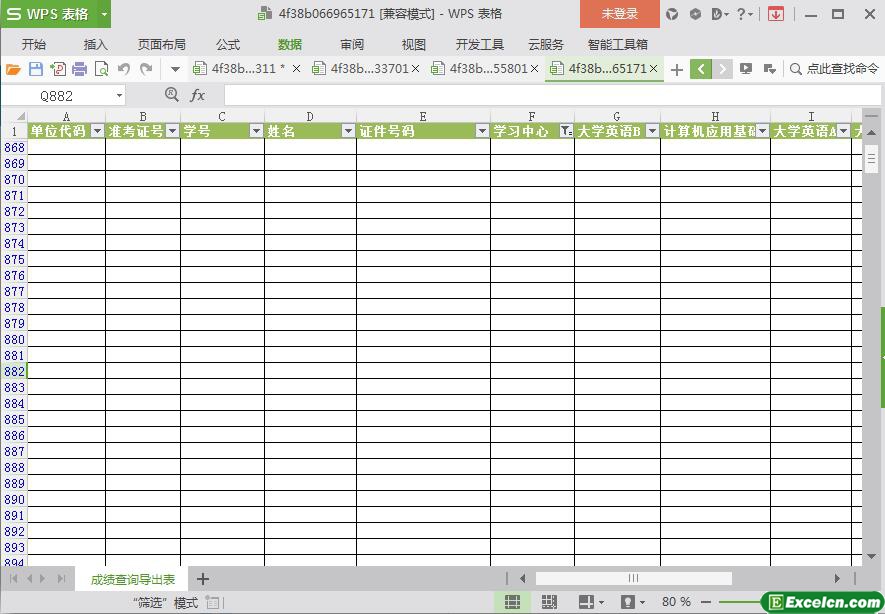Open the active filter on 学习中心
This screenshot has height=614, width=885.
point(566,131)
